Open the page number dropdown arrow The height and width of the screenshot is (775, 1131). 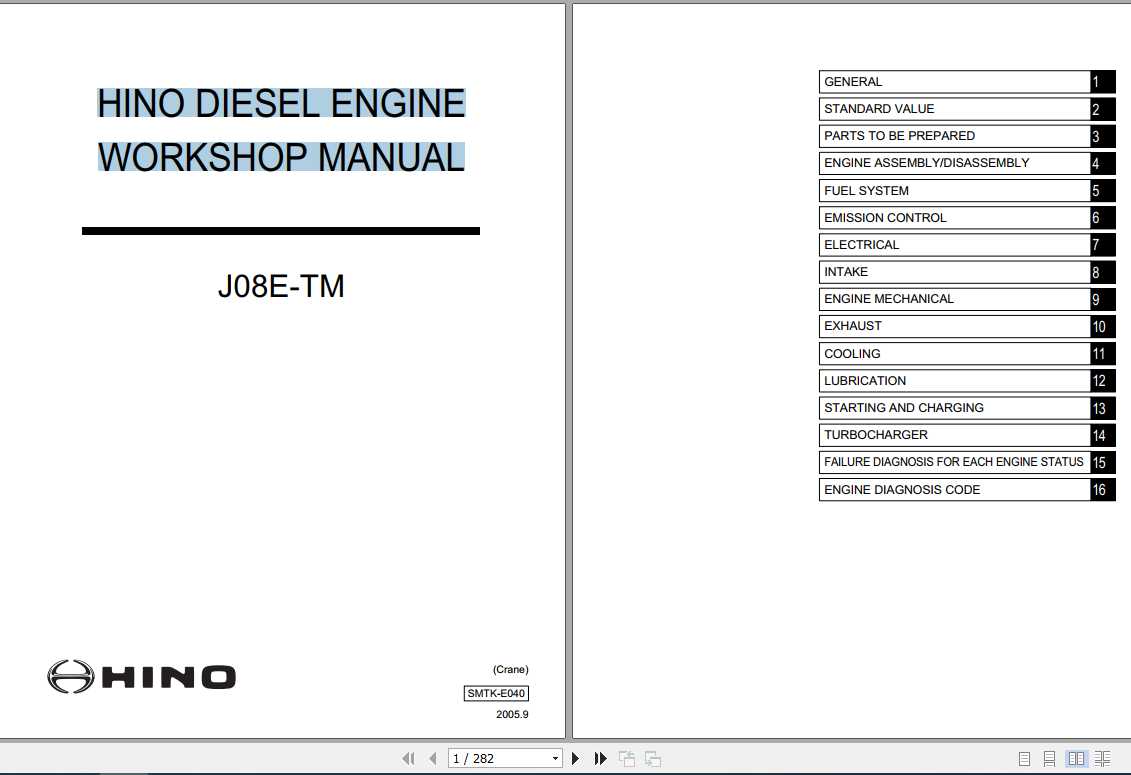[555, 758]
